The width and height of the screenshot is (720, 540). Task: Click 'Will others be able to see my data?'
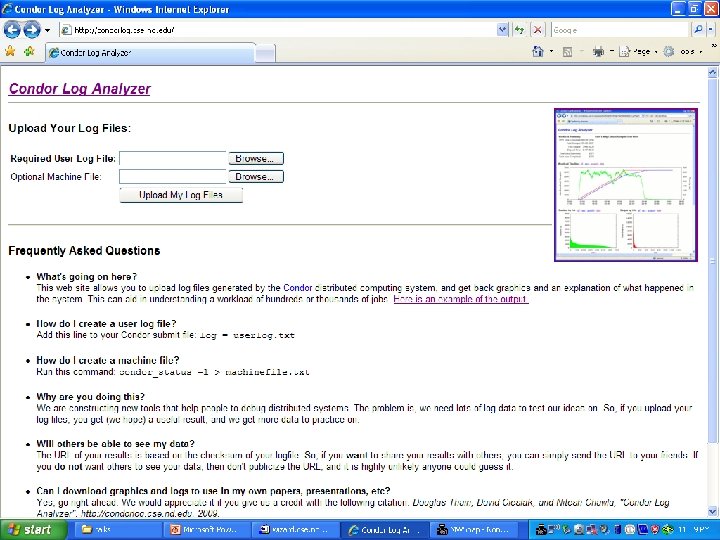[x=116, y=444]
